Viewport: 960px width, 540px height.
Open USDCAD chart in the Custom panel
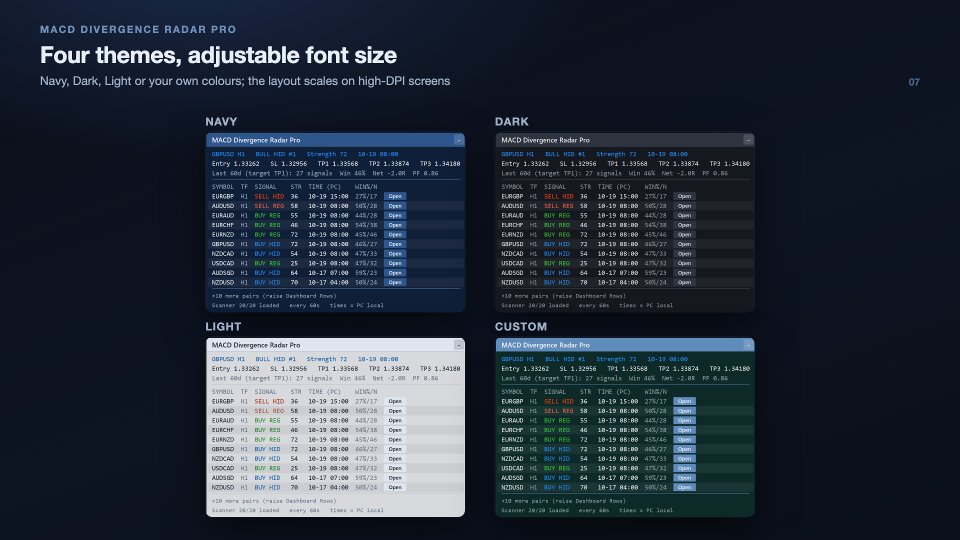click(684, 468)
